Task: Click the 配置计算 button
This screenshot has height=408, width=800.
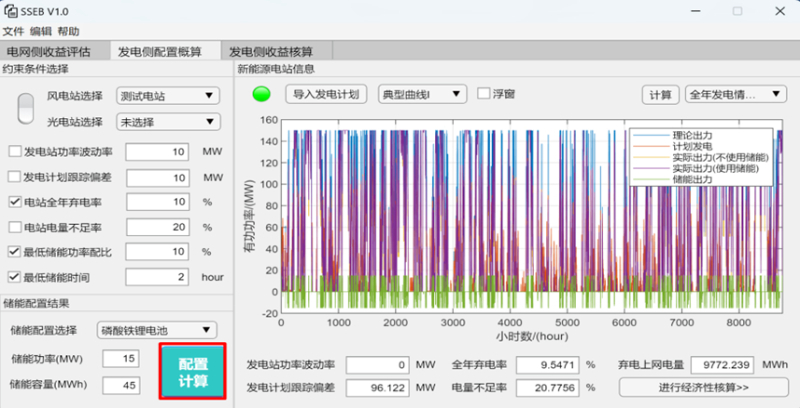Action: click(192, 372)
